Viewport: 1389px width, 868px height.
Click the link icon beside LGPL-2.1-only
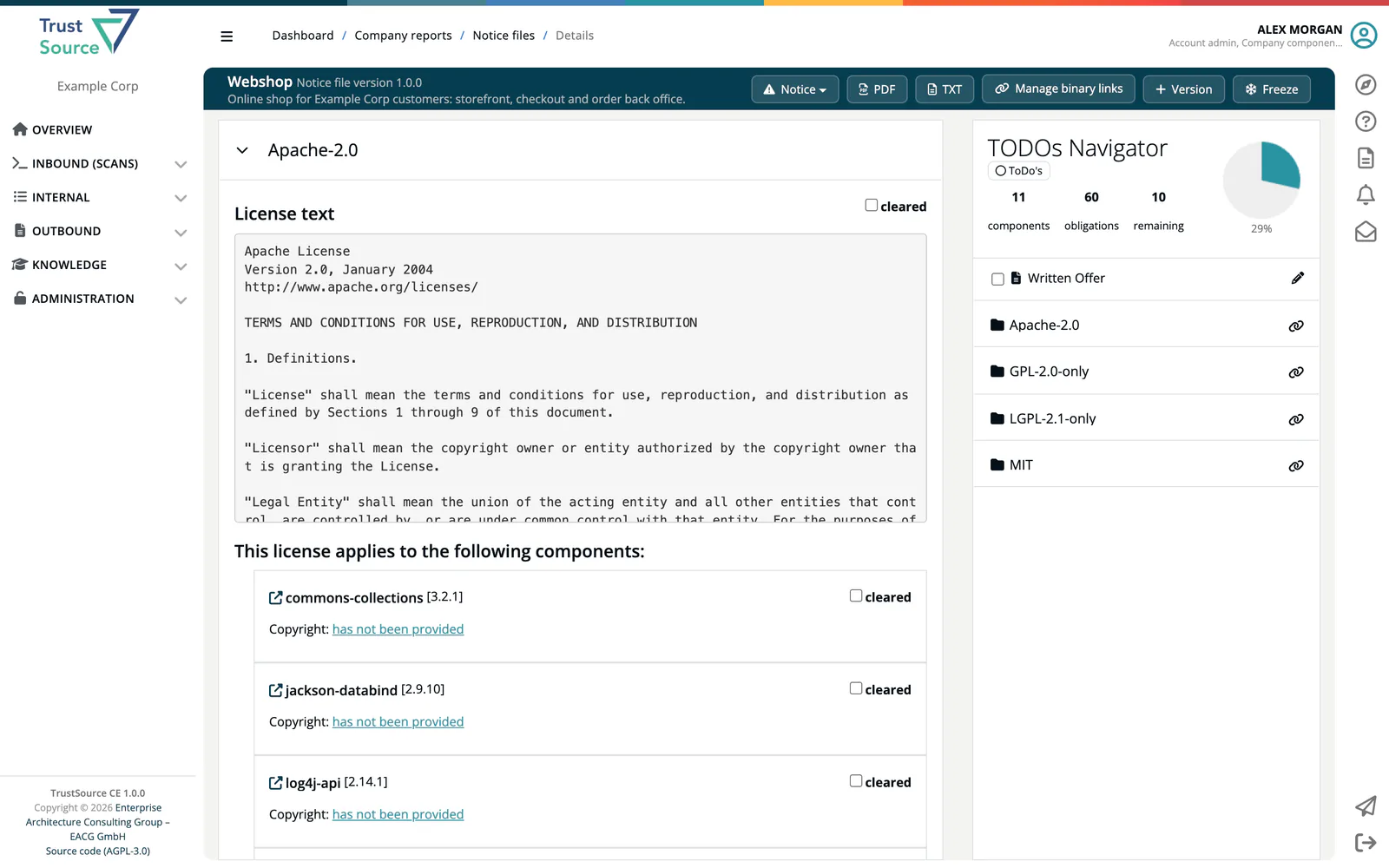pos(1296,419)
